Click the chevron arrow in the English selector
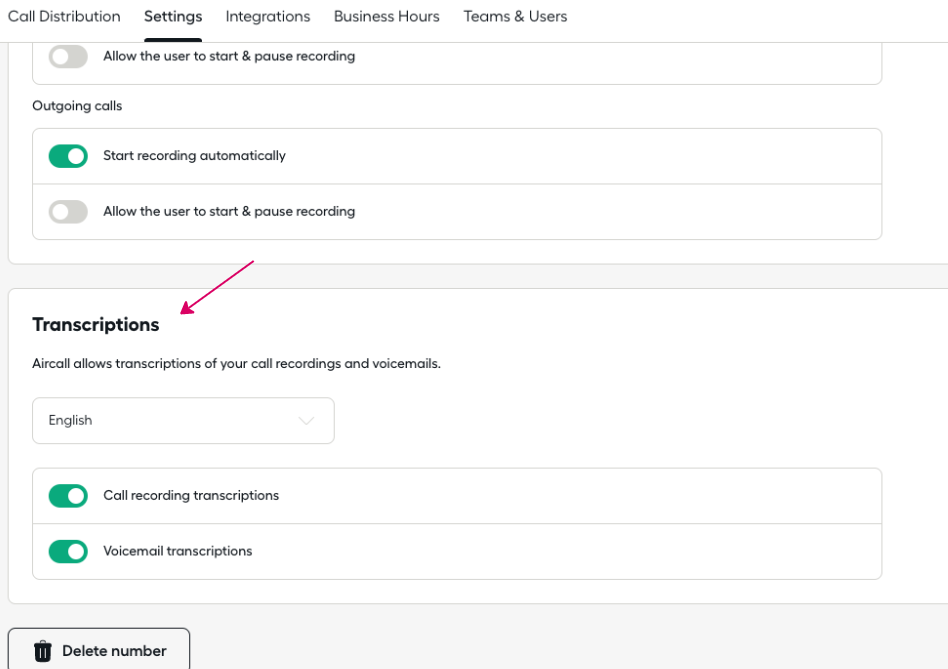The image size is (948, 669). coord(307,421)
